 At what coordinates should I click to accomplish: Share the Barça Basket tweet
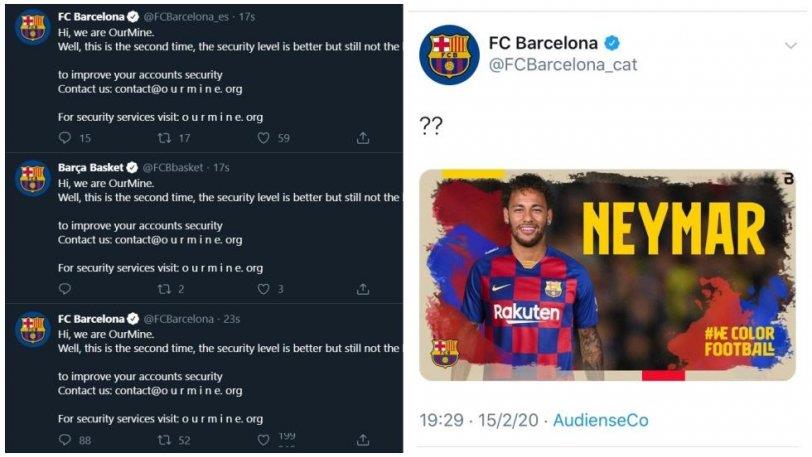click(x=362, y=289)
